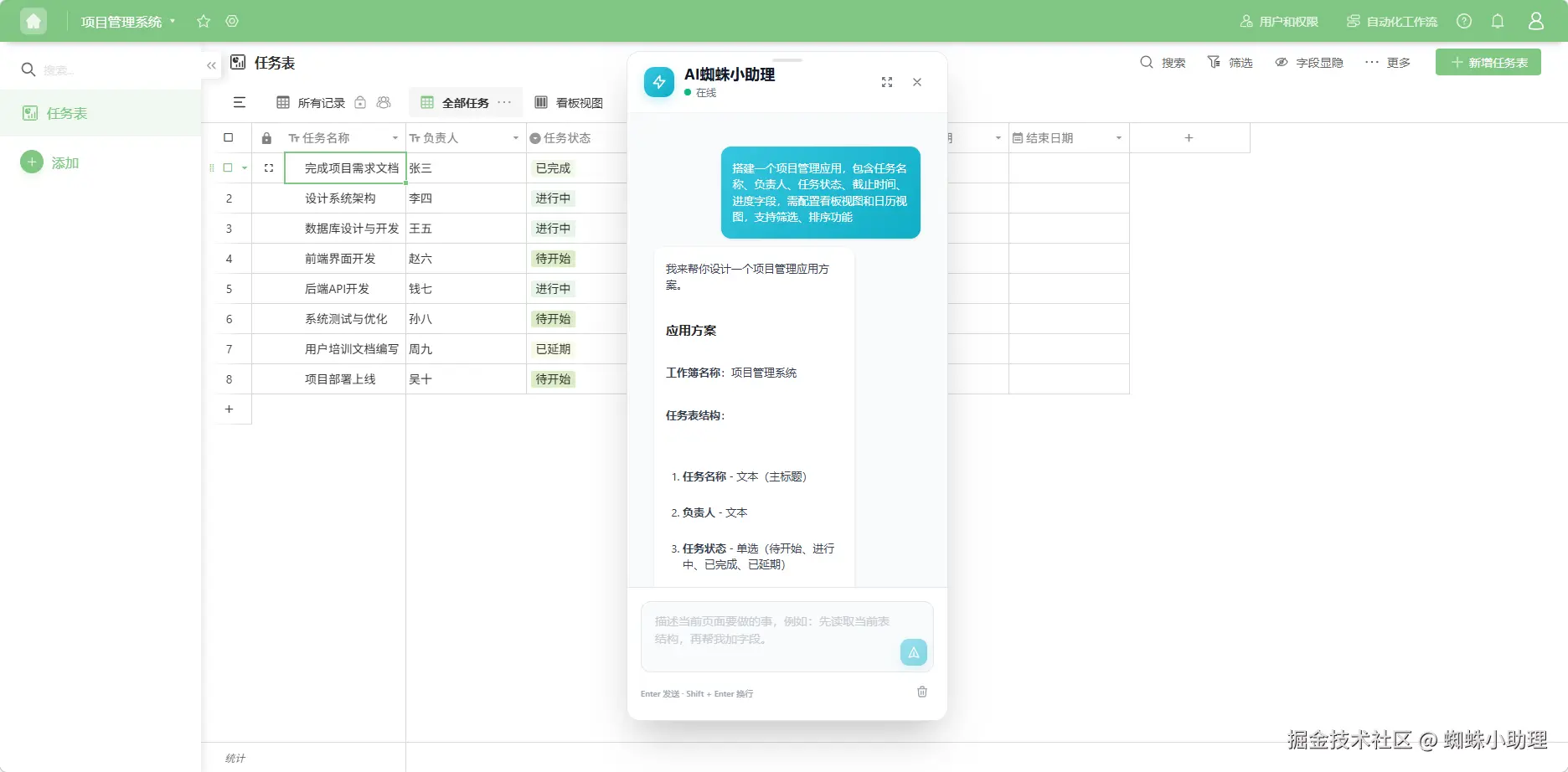Add a new row with plus icon
The height and width of the screenshot is (772, 1568).
tap(229, 409)
